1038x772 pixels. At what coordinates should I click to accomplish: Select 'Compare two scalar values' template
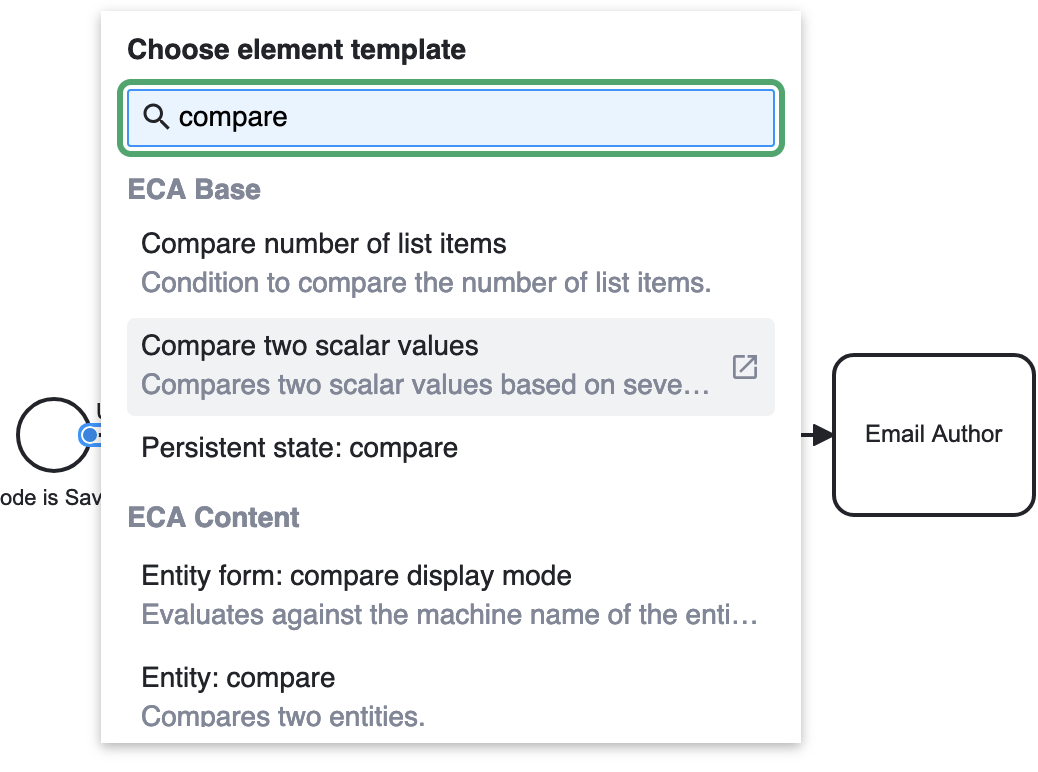(310, 346)
